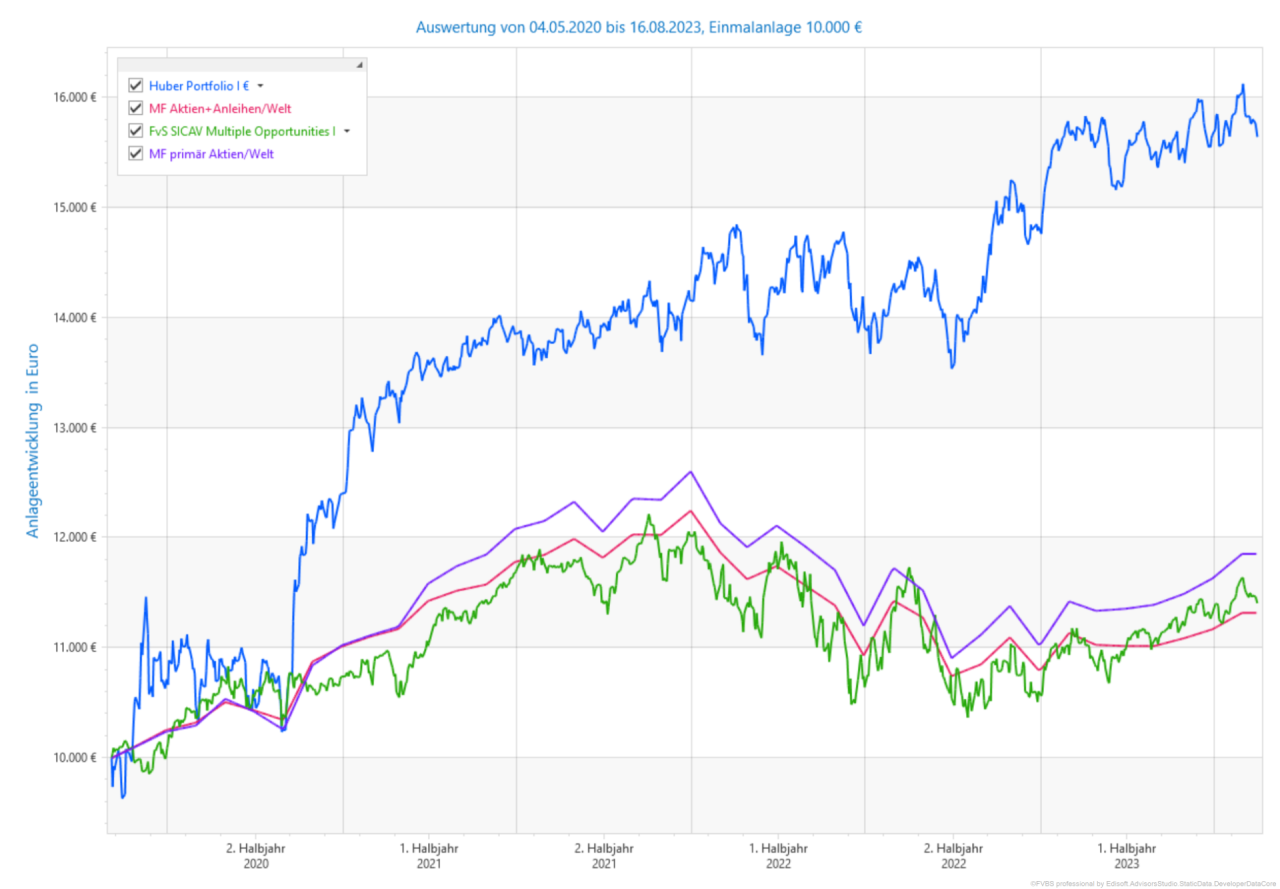Click the Anlageentwicklung in Euro axis title
The image size is (1280, 889).
[x=32, y=441]
